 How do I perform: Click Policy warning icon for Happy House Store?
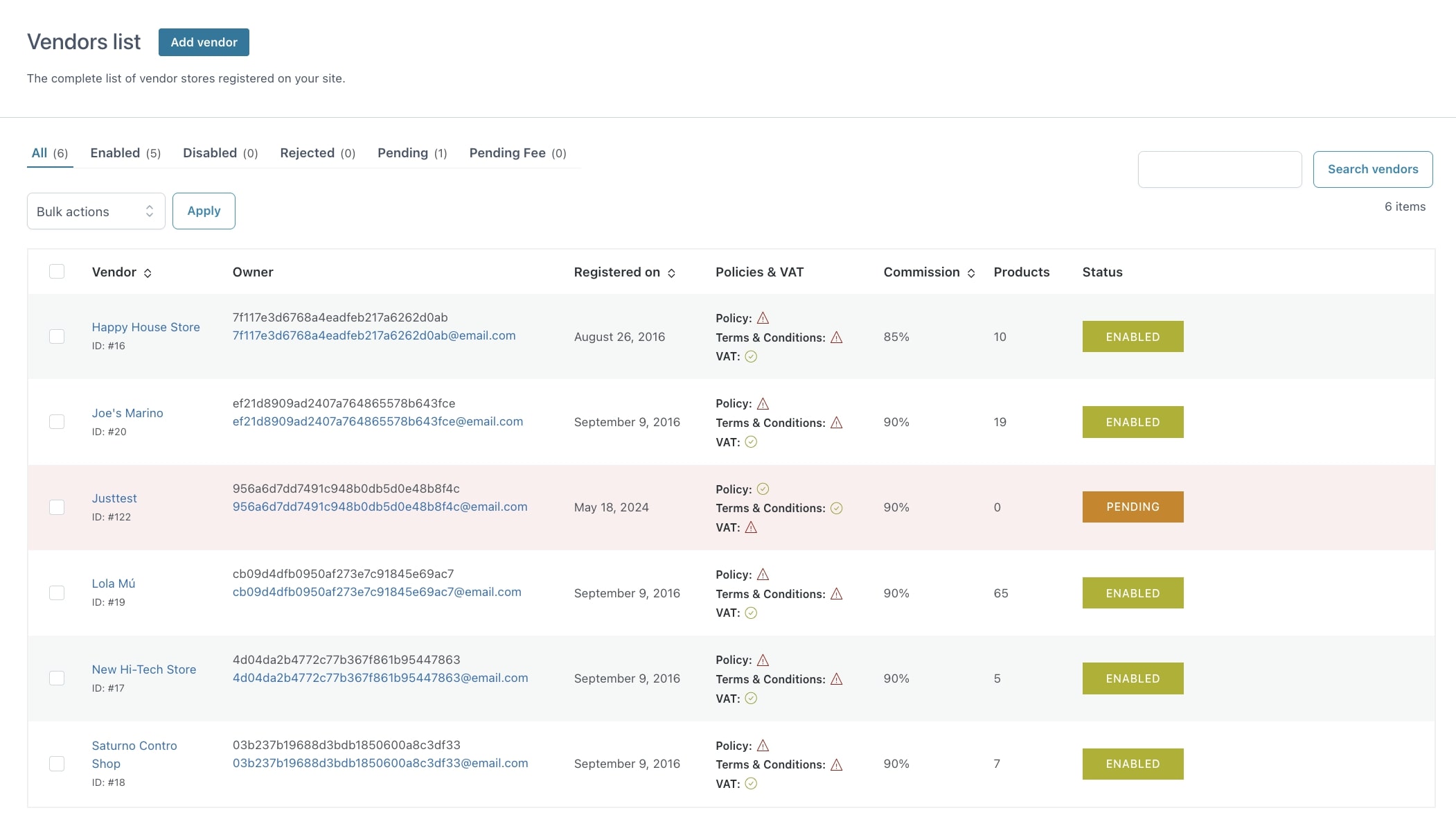[x=763, y=318]
